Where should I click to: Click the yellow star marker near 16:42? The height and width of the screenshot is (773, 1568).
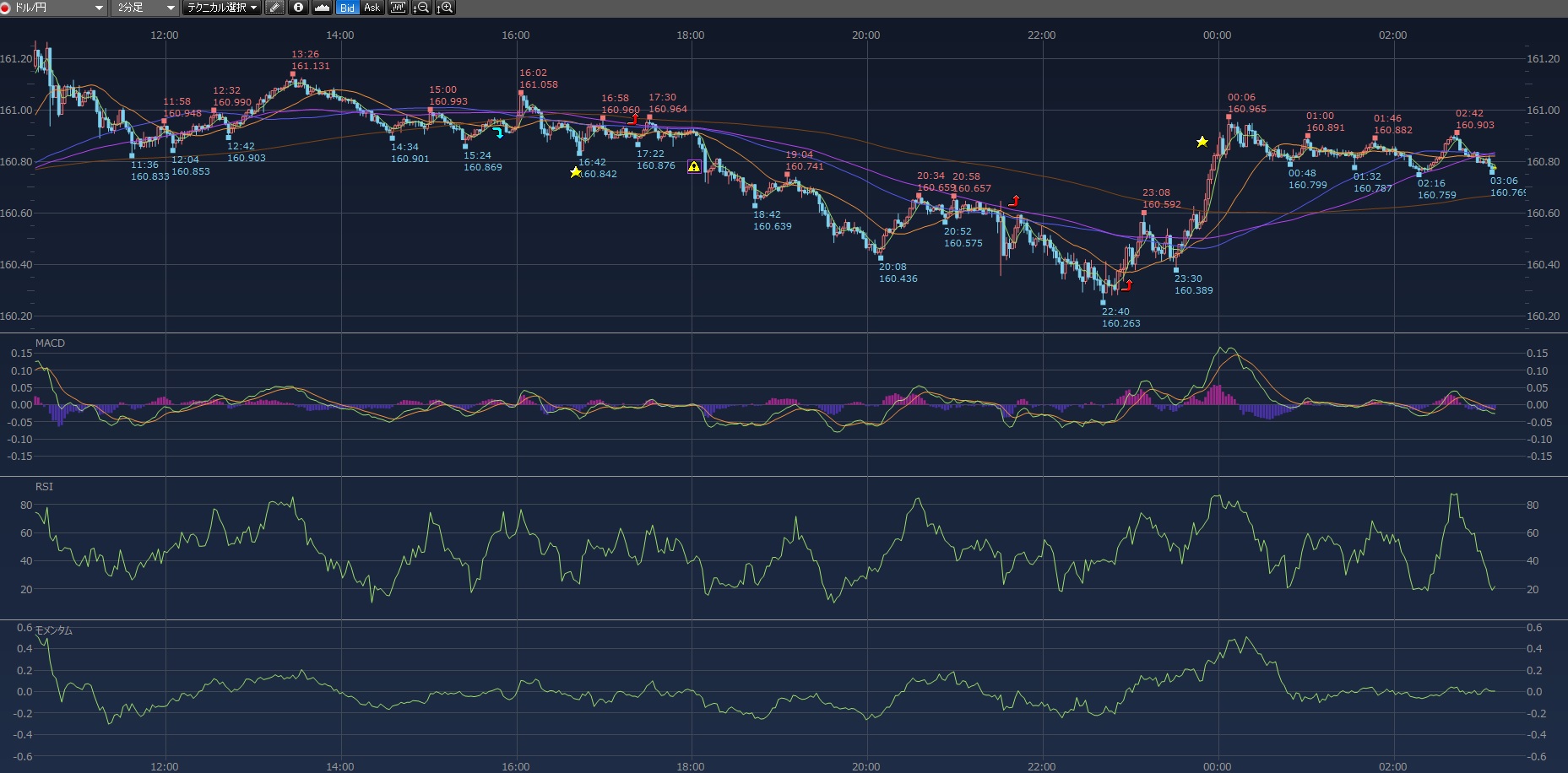coord(576,172)
